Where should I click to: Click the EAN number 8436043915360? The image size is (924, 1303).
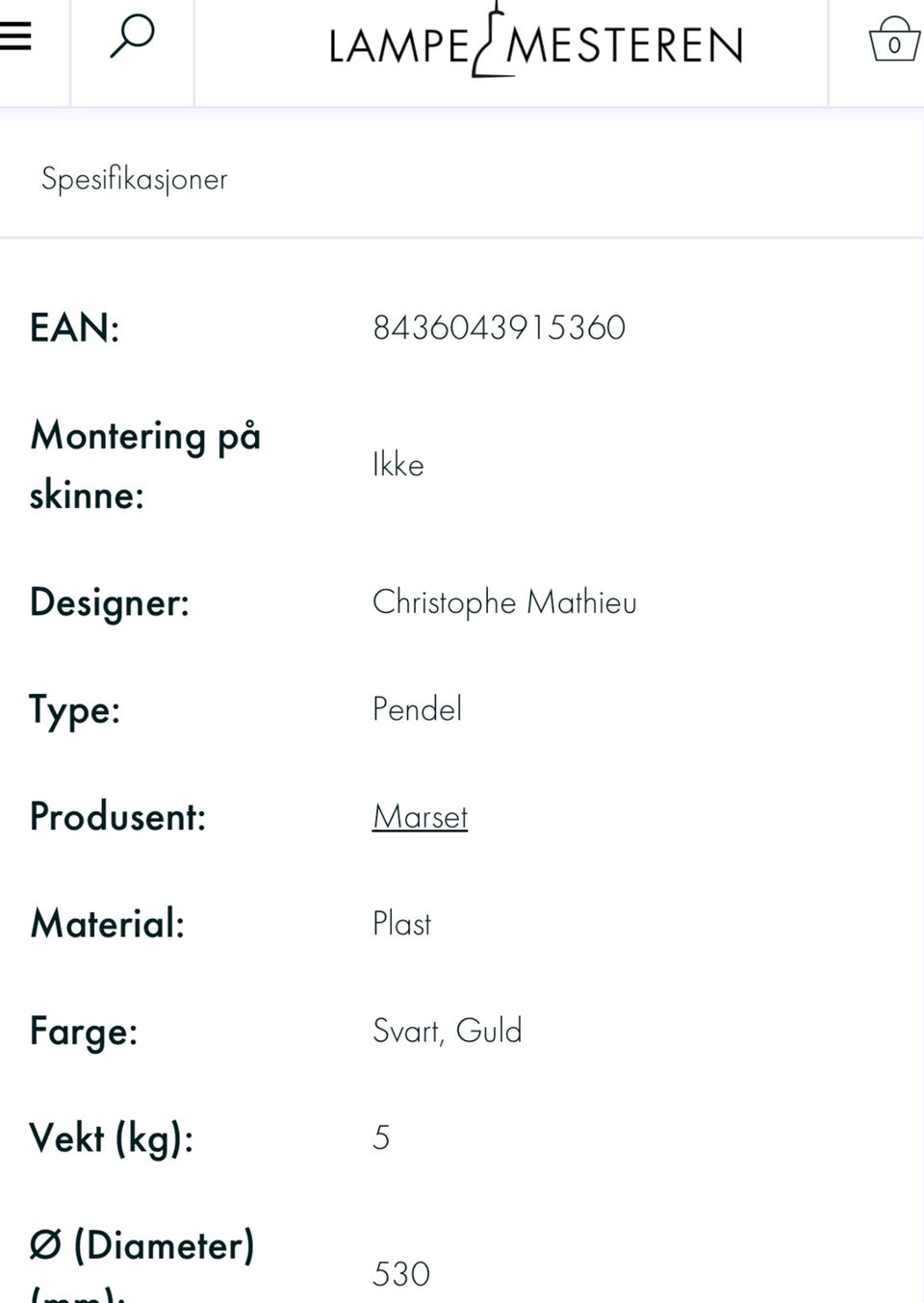coord(499,328)
